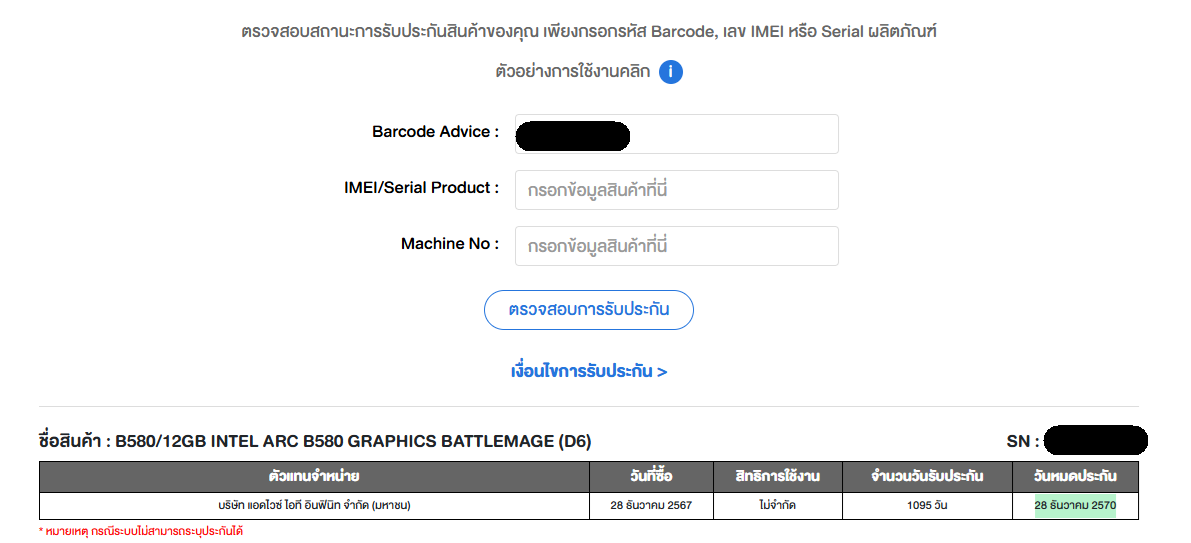Image resolution: width=1191 pixels, height=543 pixels.
Task: Click the จำนวนวันรับประกัน column header
Action: (x=927, y=476)
